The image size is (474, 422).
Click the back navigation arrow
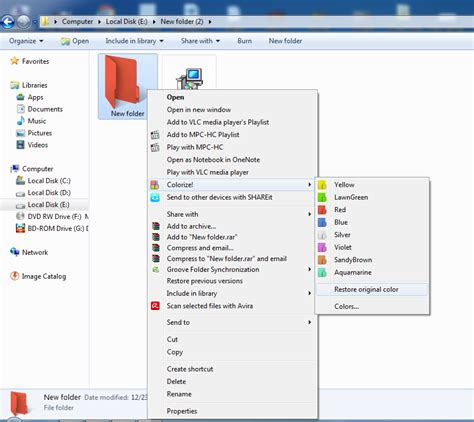7,22
